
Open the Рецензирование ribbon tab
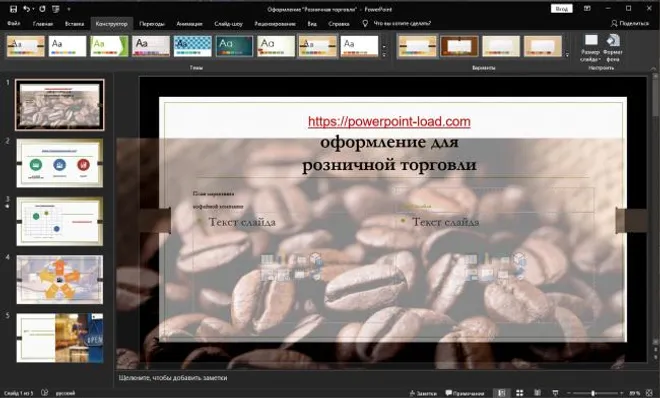coord(275,24)
